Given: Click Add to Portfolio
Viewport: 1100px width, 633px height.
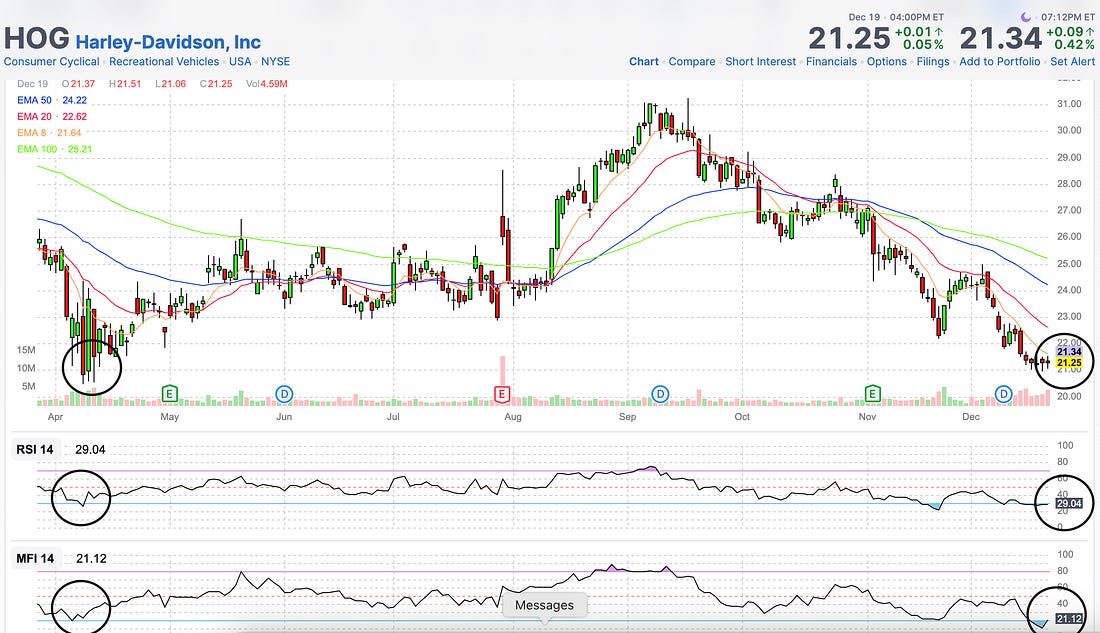Looking at the screenshot, I should pos(1000,62).
